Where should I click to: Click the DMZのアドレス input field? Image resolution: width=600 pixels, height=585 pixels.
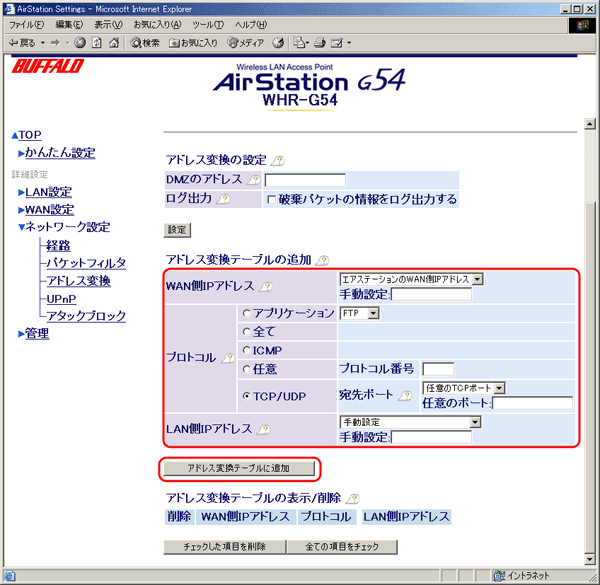[305, 180]
